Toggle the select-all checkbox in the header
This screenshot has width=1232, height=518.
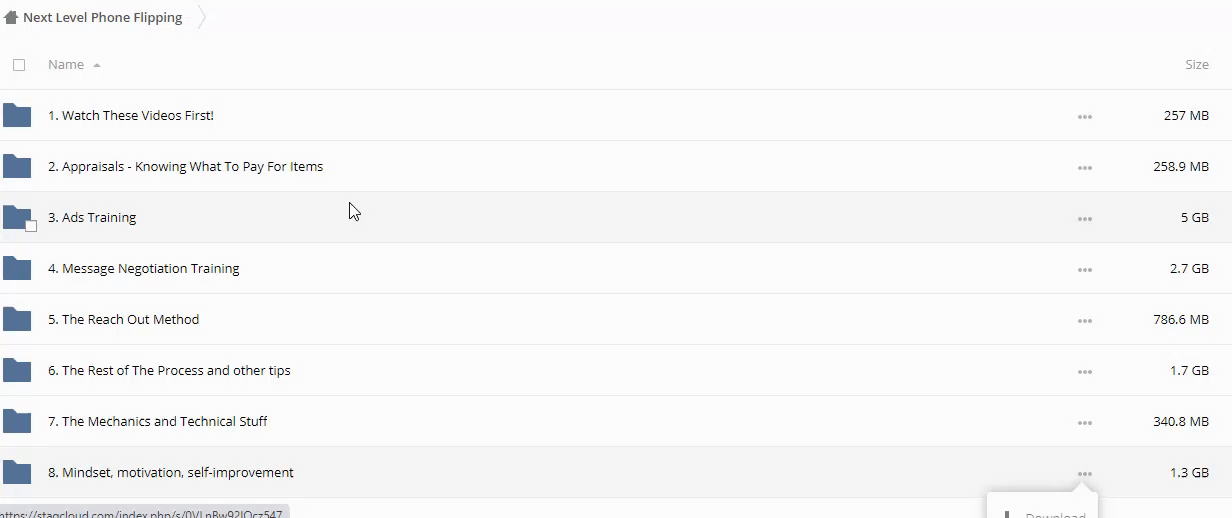click(x=19, y=65)
